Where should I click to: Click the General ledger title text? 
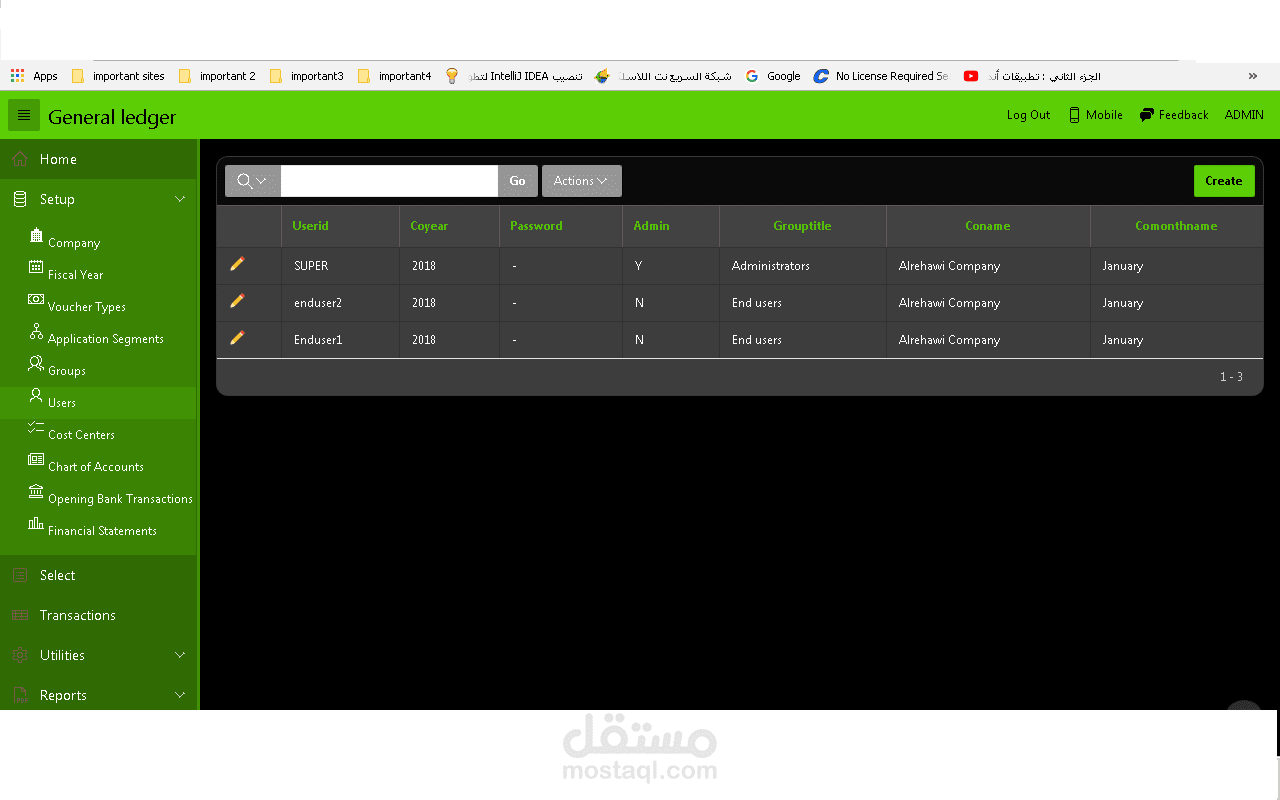pyautogui.click(x=112, y=117)
